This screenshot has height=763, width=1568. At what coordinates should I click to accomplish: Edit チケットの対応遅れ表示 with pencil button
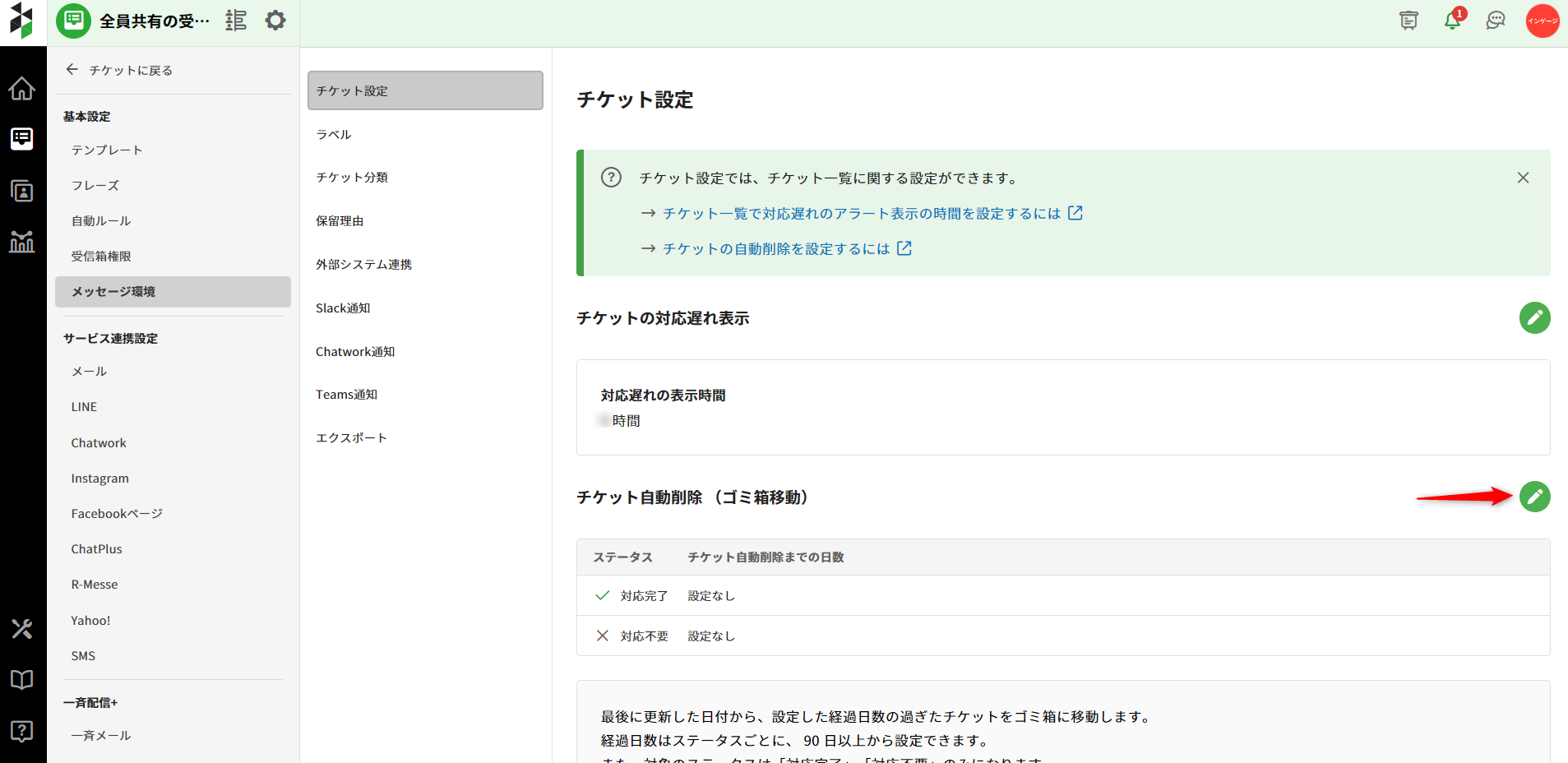pos(1534,317)
